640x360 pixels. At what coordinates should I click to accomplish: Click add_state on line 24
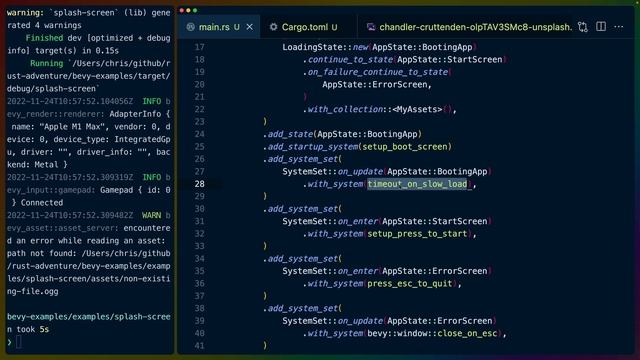[290, 134]
